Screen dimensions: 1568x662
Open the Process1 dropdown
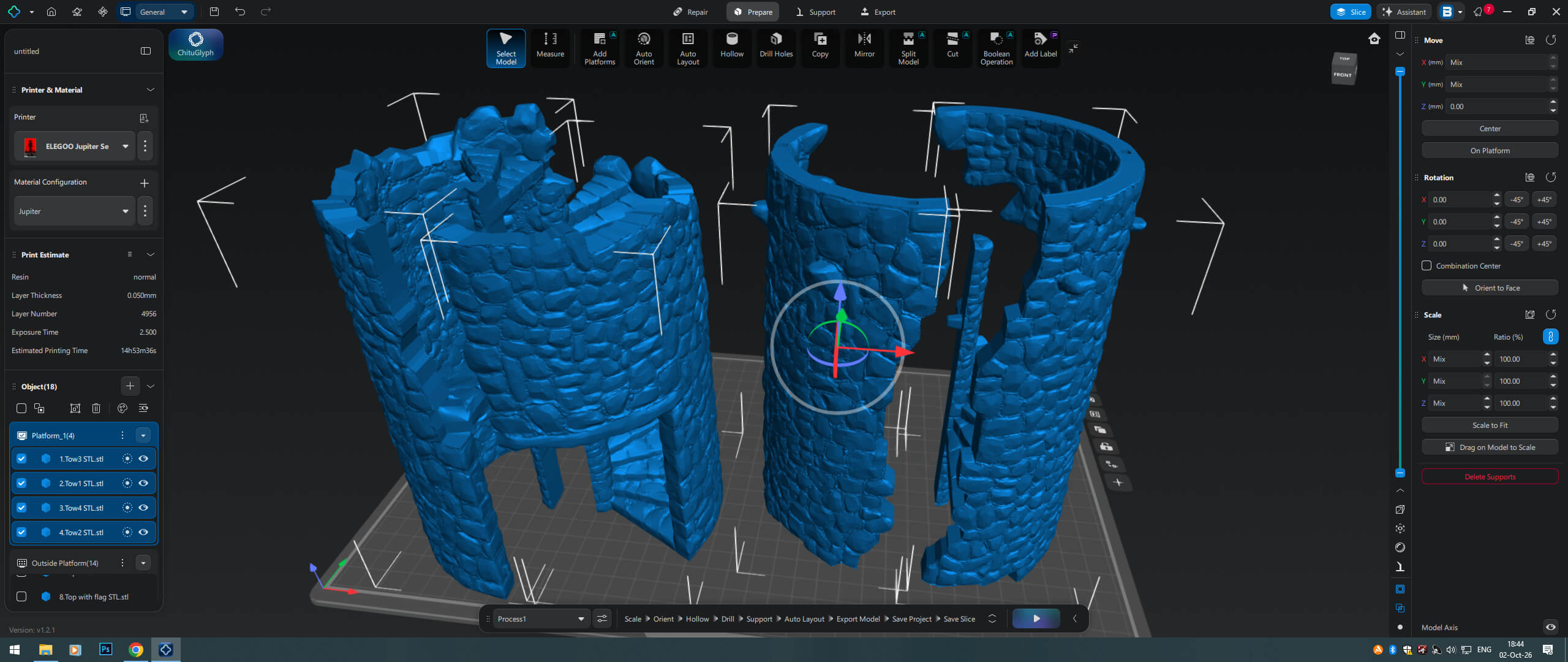(x=541, y=618)
